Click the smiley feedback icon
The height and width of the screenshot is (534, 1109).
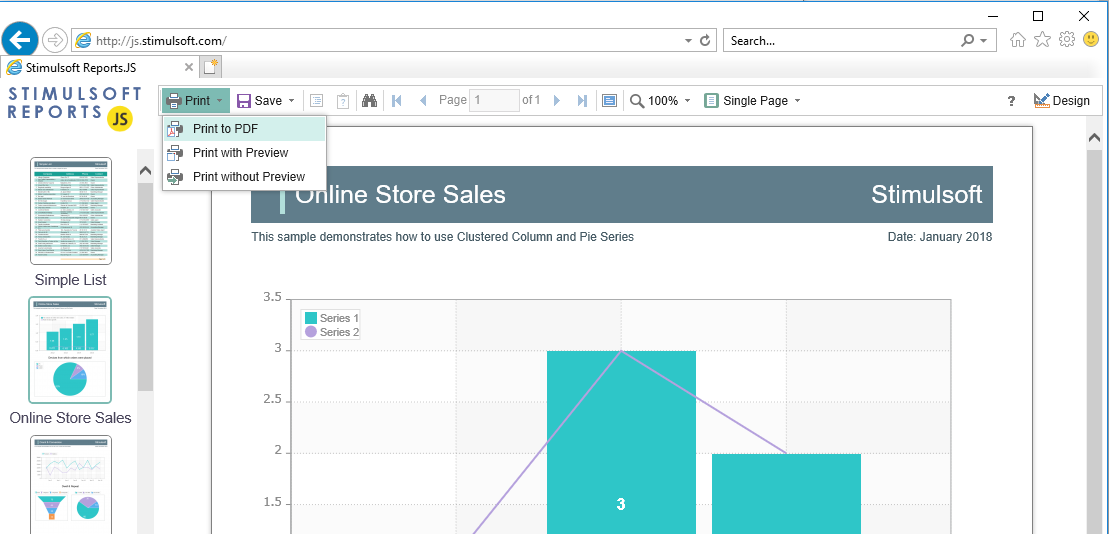1091,40
